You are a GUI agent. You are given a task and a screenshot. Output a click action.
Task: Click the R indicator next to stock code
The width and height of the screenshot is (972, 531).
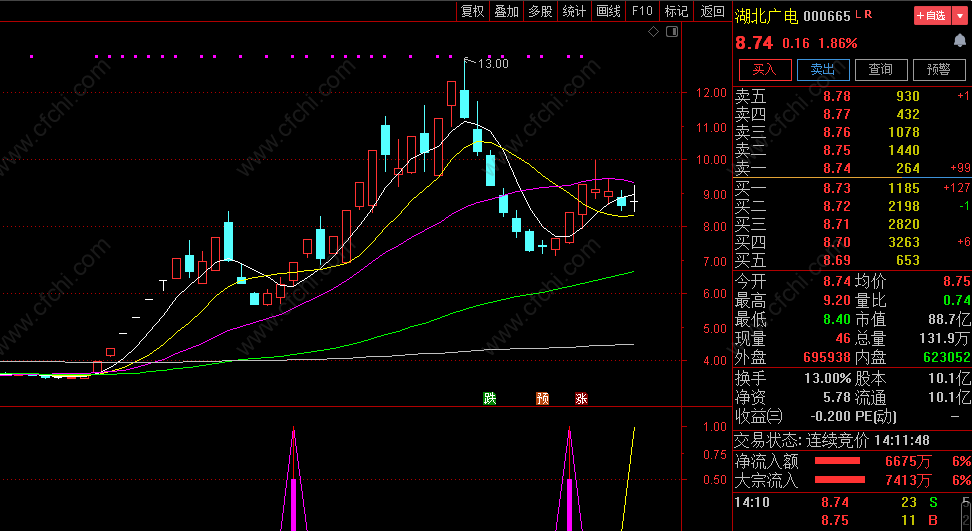click(x=868, y=14)
